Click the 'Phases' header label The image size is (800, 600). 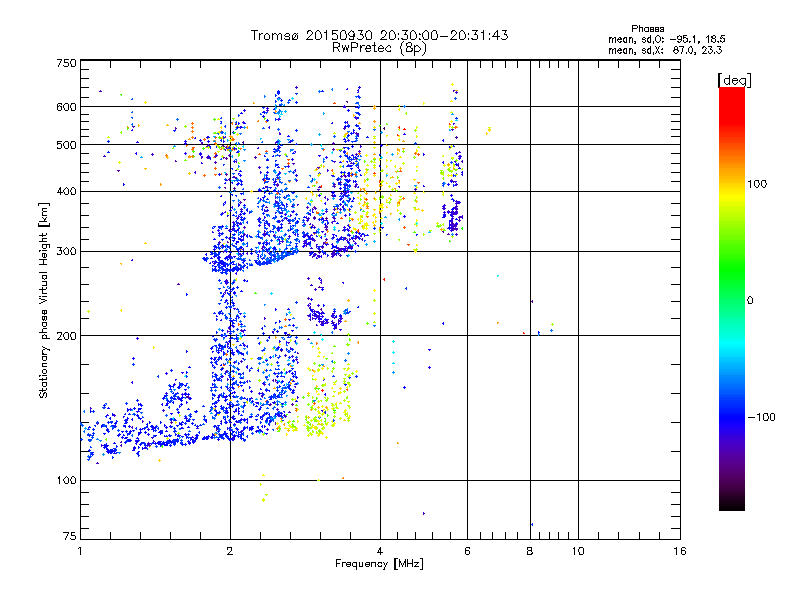click(x=647, y=29)
